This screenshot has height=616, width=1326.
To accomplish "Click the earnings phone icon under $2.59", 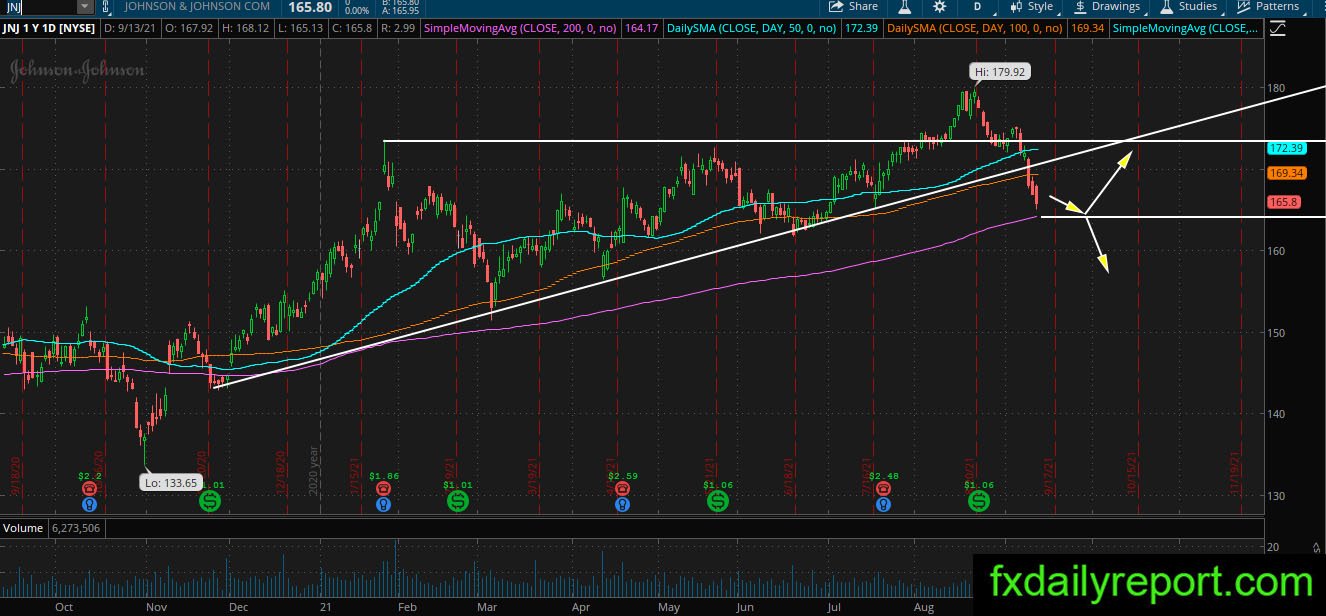I will click(622, 489).
